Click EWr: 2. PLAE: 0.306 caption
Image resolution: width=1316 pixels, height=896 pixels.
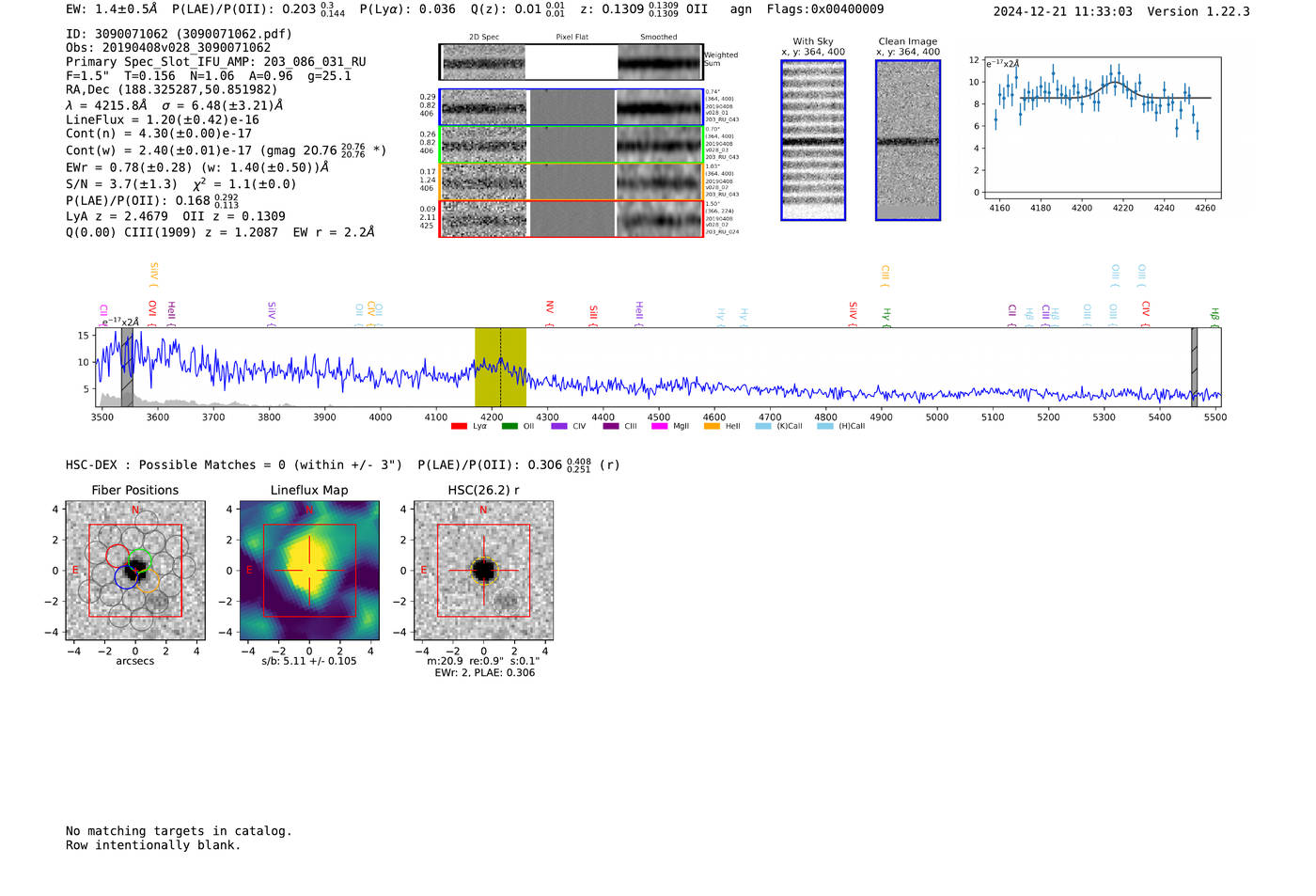pyautogui.click(x=484, y=672)
